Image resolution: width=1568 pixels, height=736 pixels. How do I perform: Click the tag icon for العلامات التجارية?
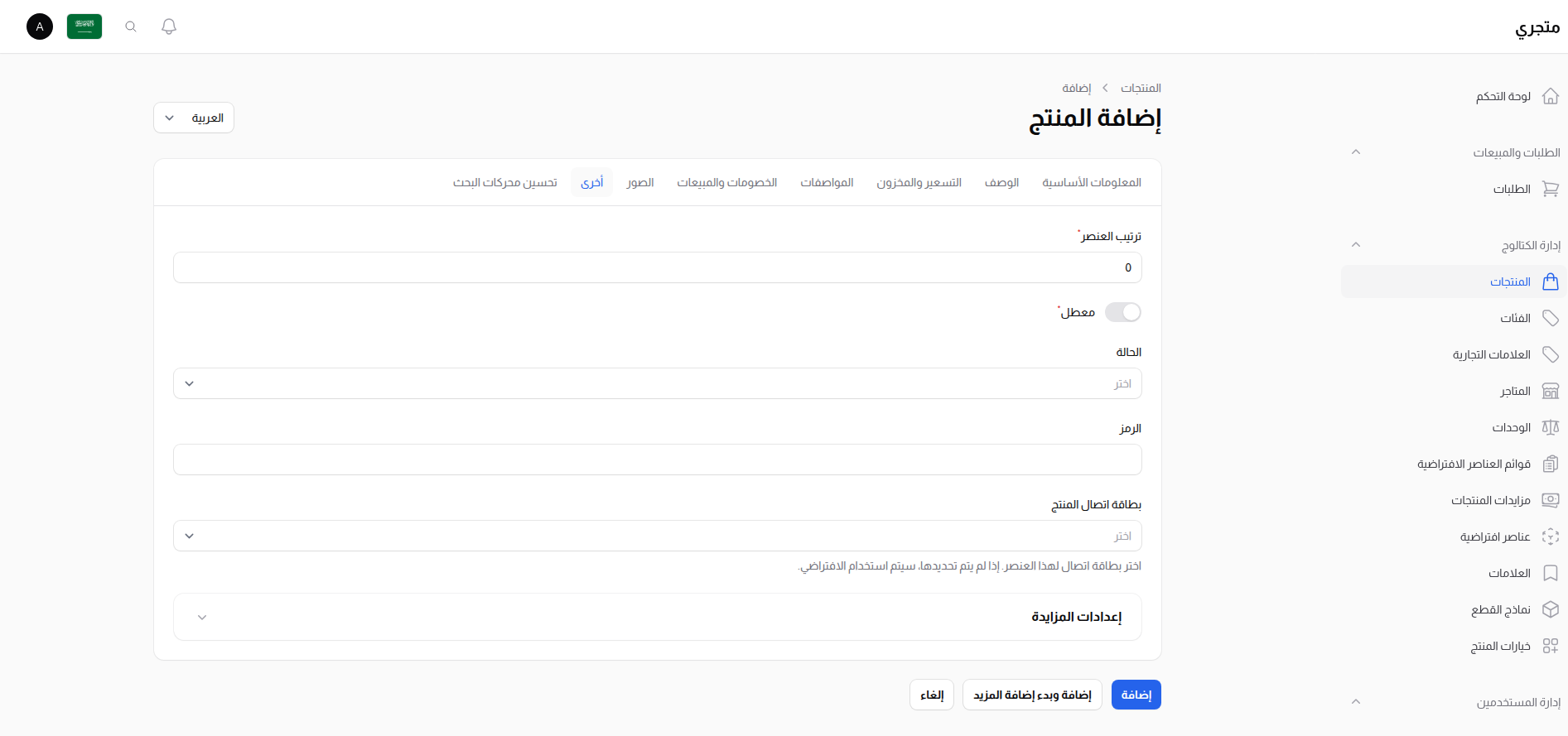pyautogui.click(x=1551, y=354)
